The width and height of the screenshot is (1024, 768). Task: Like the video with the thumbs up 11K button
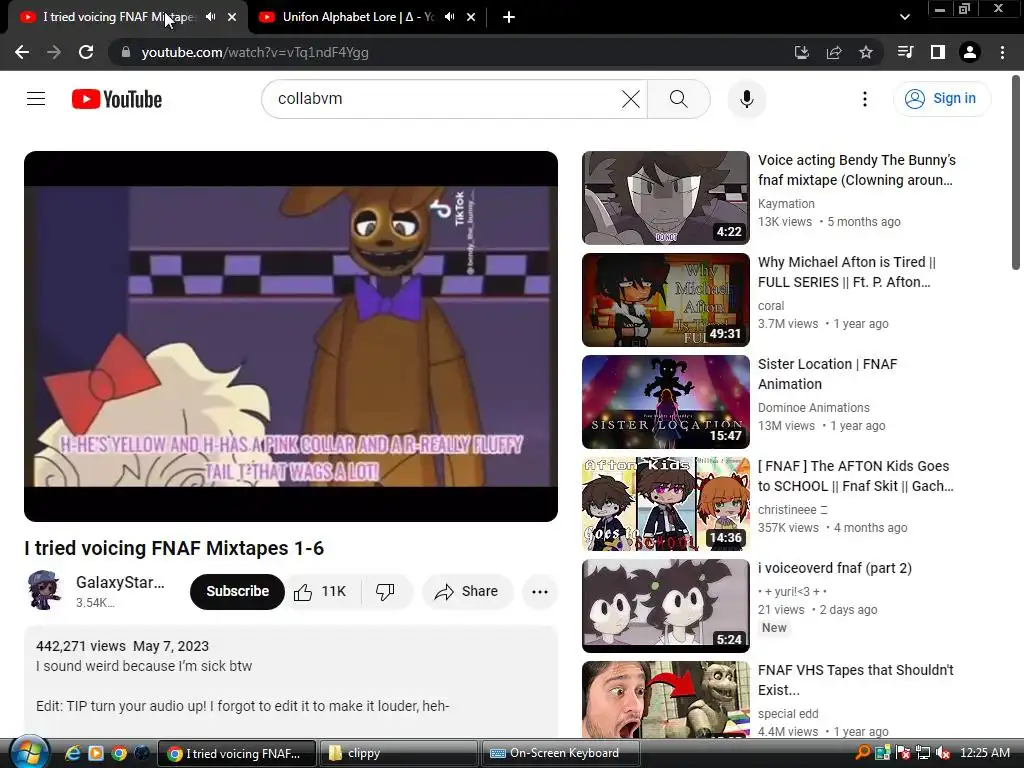pyautogui.click(x=322, y=592)
